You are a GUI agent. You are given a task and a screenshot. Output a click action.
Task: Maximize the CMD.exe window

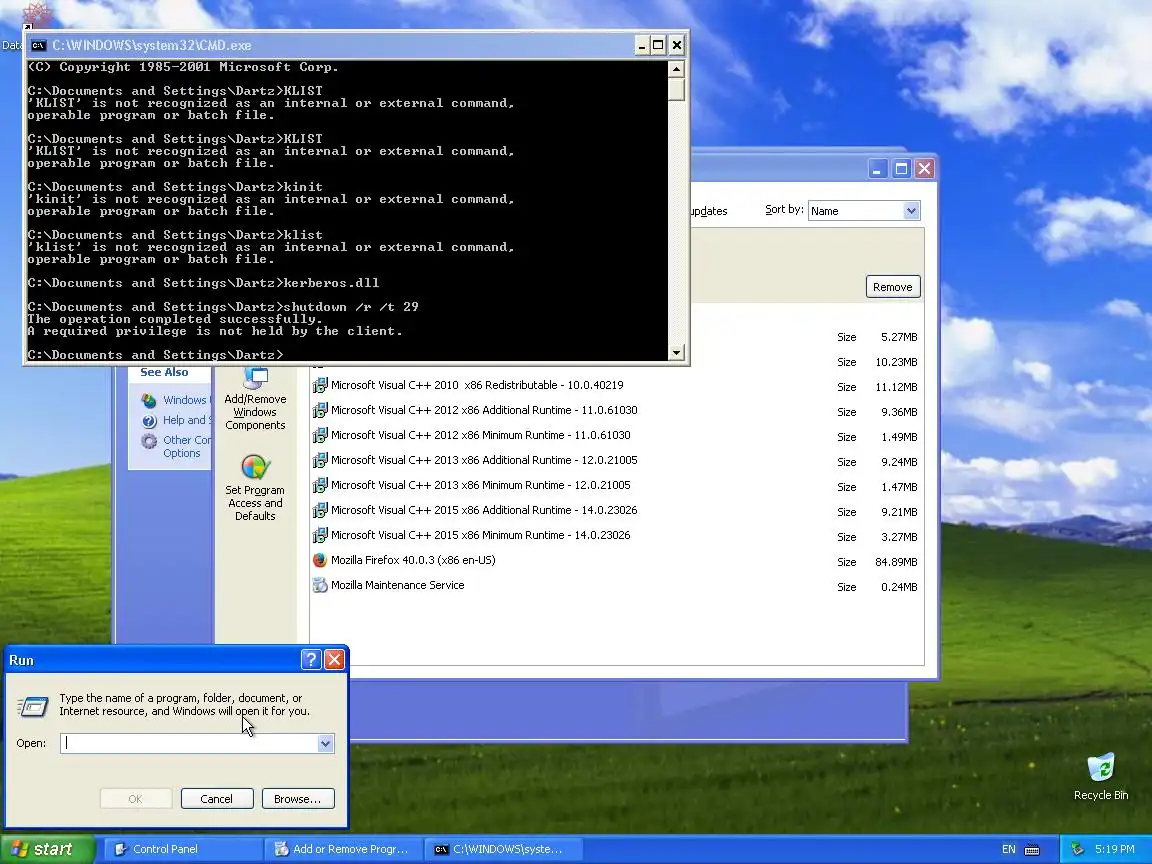coord(658,46)
